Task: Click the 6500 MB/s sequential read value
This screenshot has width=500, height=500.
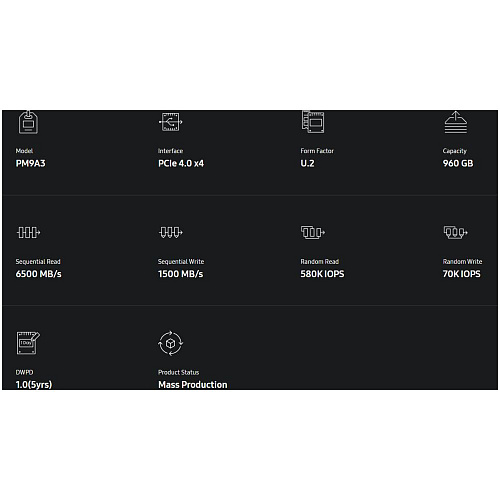Action: tap(38, 274)
